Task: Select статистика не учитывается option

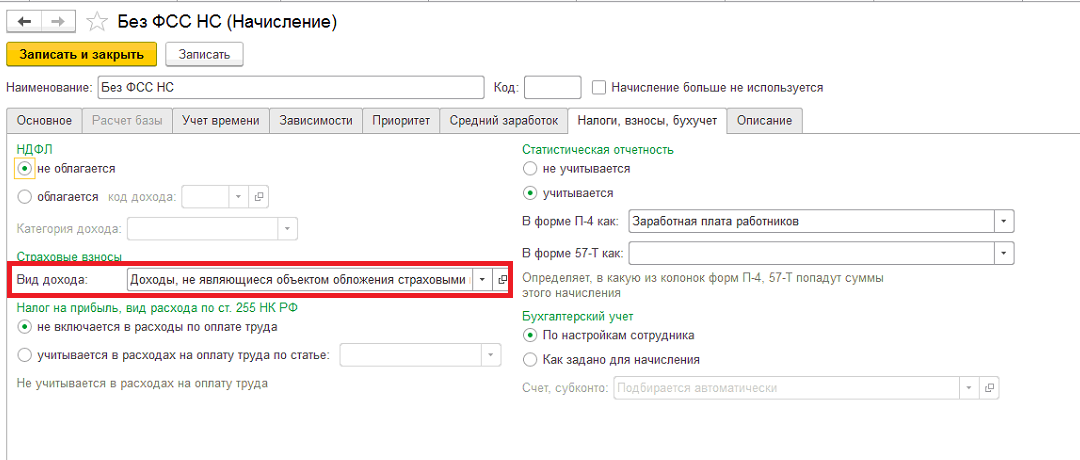Action: pyautogui.click(x=530, y=168)
